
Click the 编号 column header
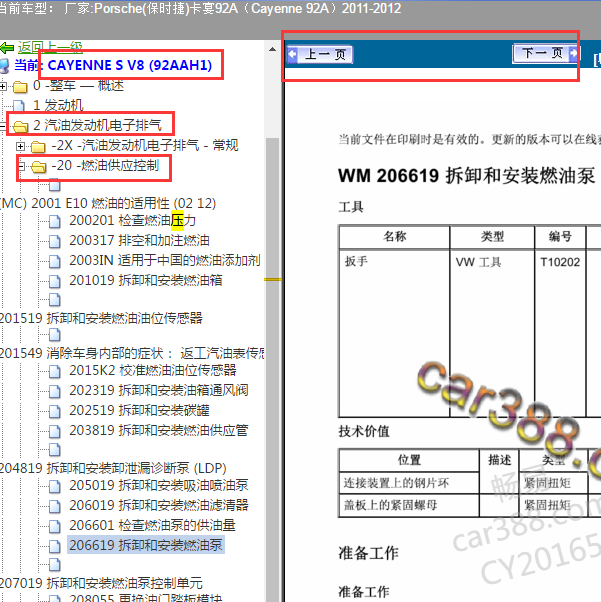(x=560, y=236)
